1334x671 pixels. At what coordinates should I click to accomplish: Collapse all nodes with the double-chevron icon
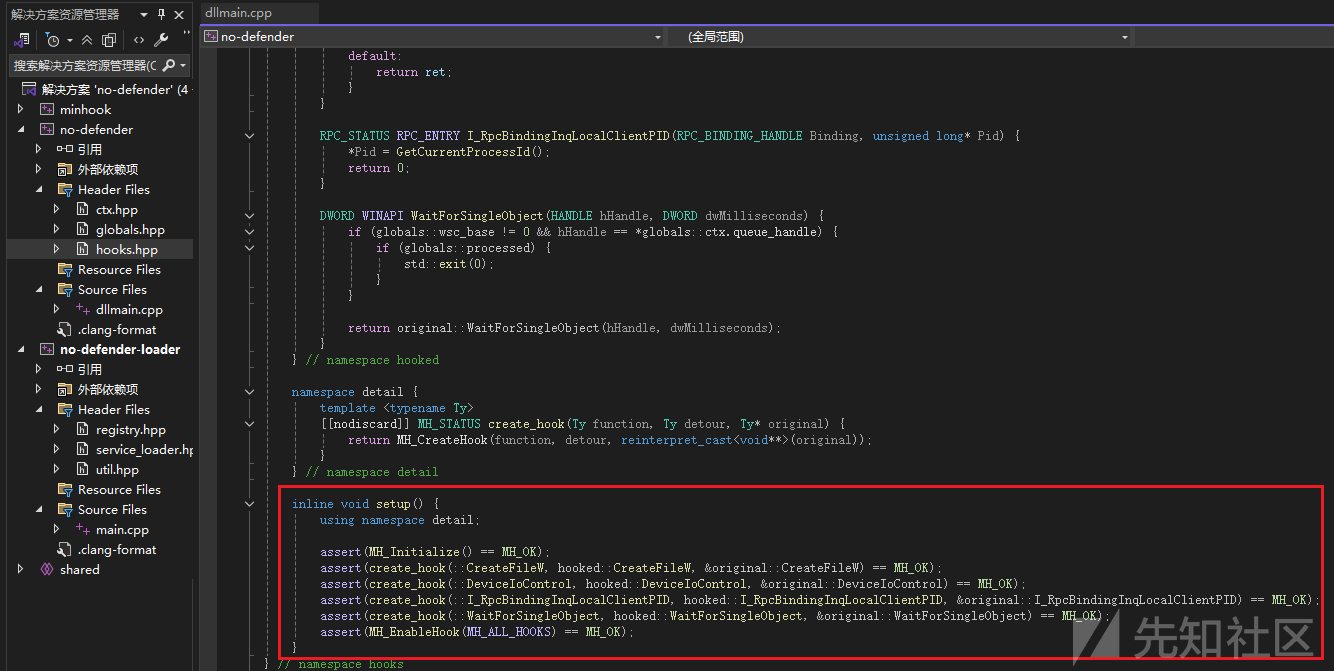click(87, 40)
